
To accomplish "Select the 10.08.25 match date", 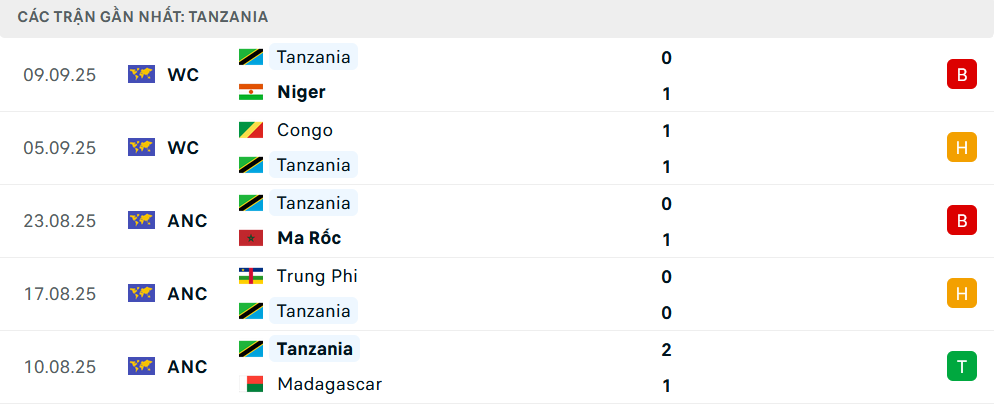I will tap(60, 367).
